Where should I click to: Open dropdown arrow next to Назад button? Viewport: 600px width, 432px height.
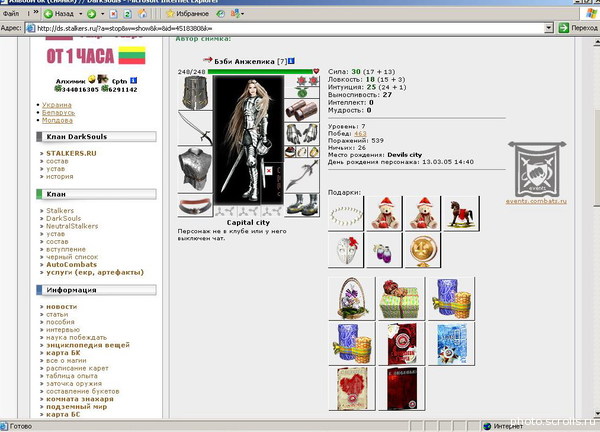pyautogui.click(x=80, y=14)
